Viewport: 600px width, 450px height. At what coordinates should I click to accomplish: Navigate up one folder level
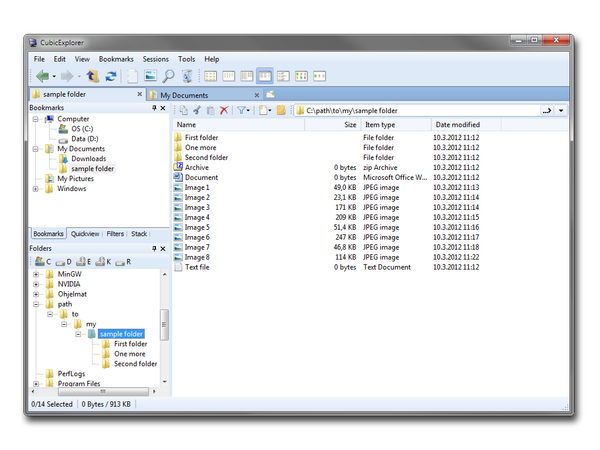[x=92, y=76]
